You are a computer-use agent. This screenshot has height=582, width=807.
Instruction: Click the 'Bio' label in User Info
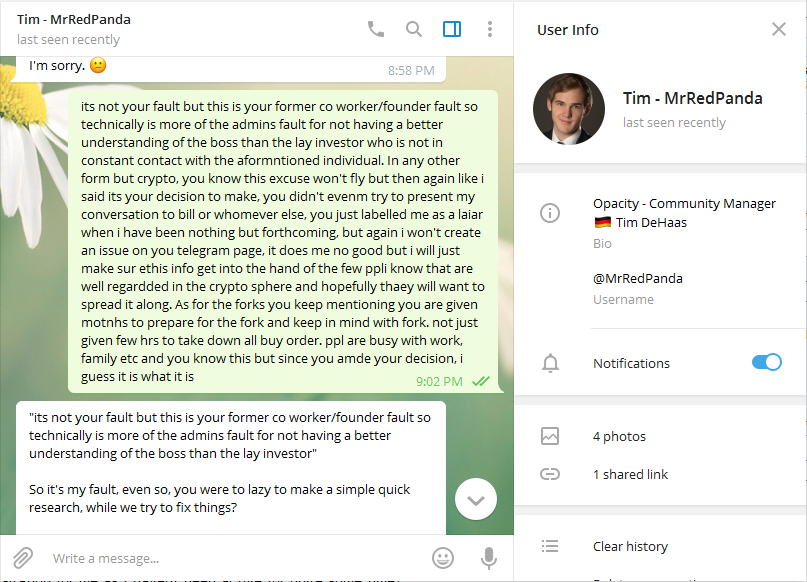click(602, 243)
